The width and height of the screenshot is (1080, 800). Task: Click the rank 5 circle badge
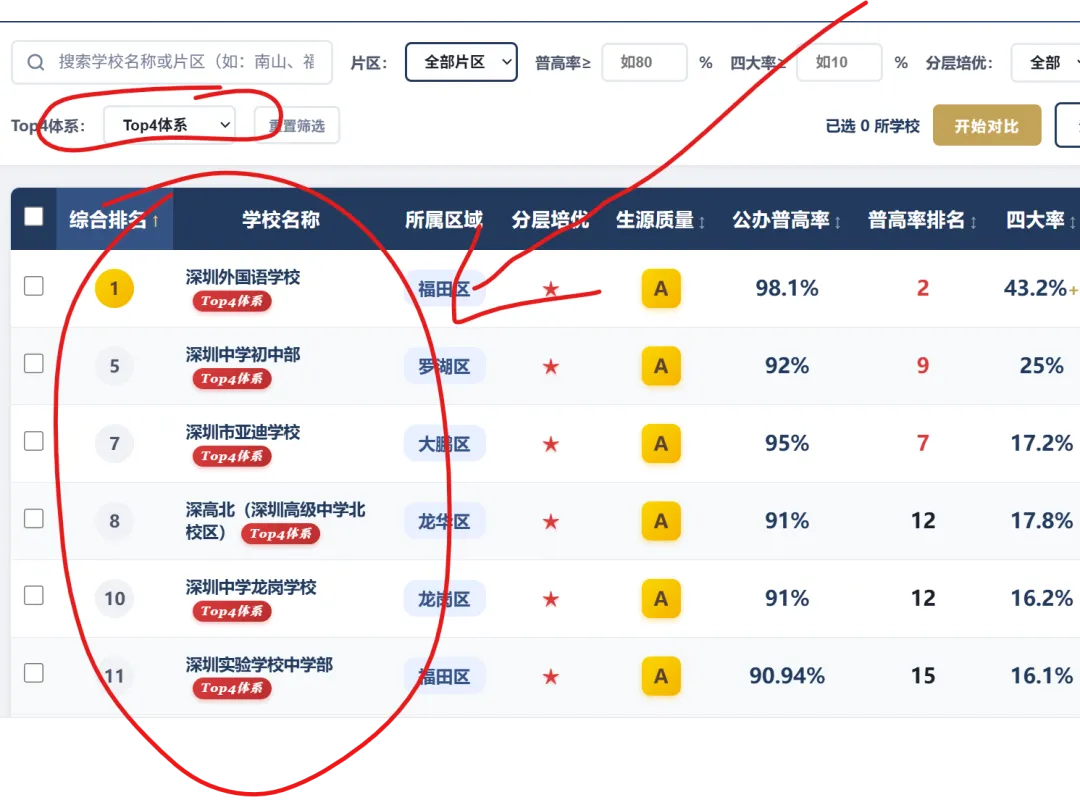(x=114, y=366)
